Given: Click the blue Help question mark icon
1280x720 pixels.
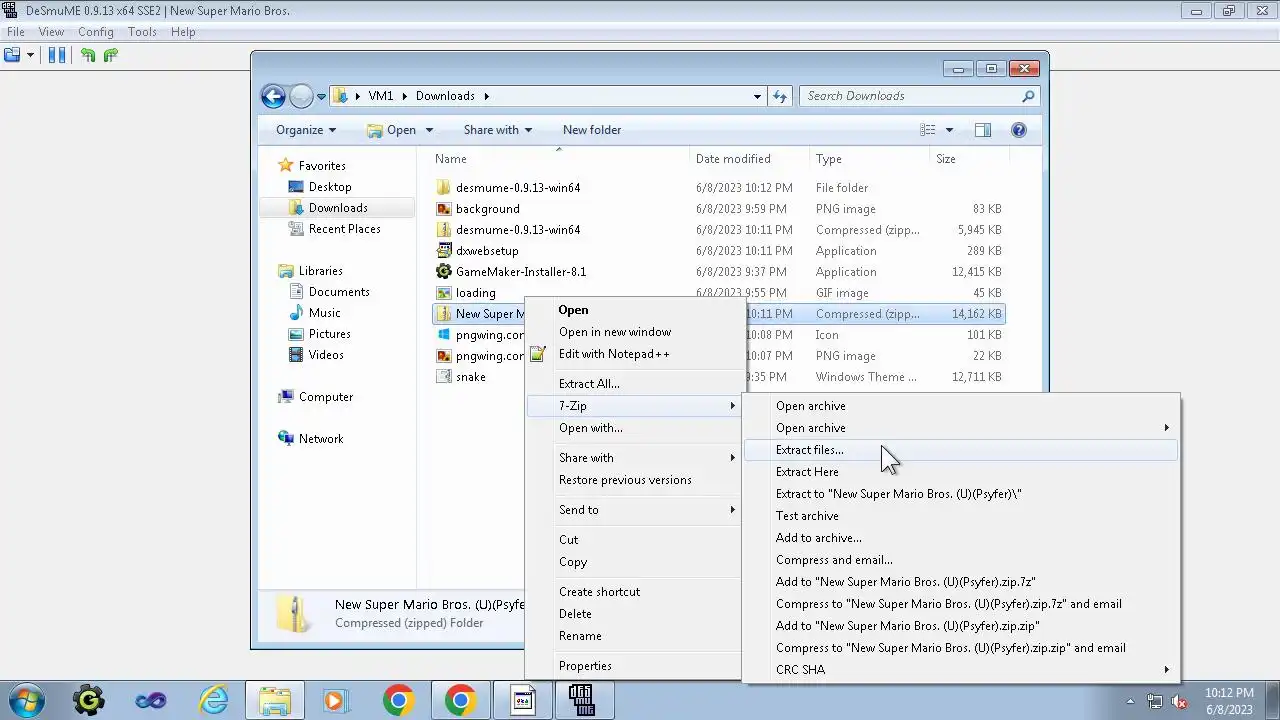Looking at the screenshot, I should pos(1019,130).
